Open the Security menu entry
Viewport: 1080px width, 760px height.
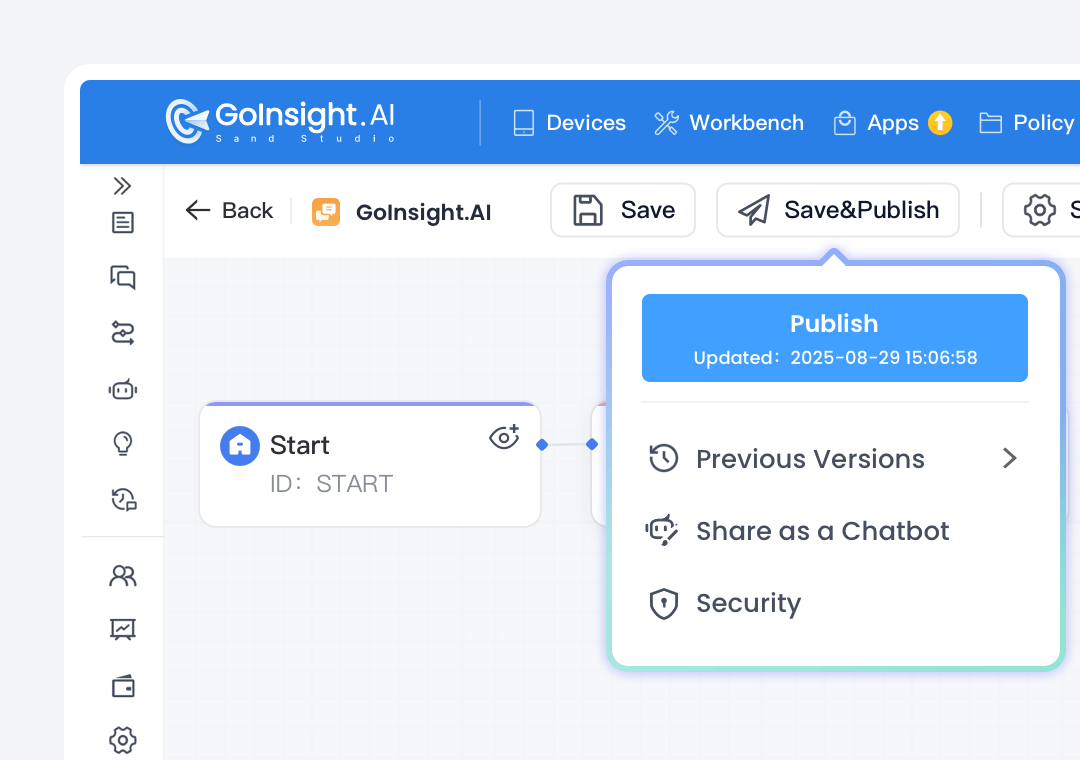748,603
